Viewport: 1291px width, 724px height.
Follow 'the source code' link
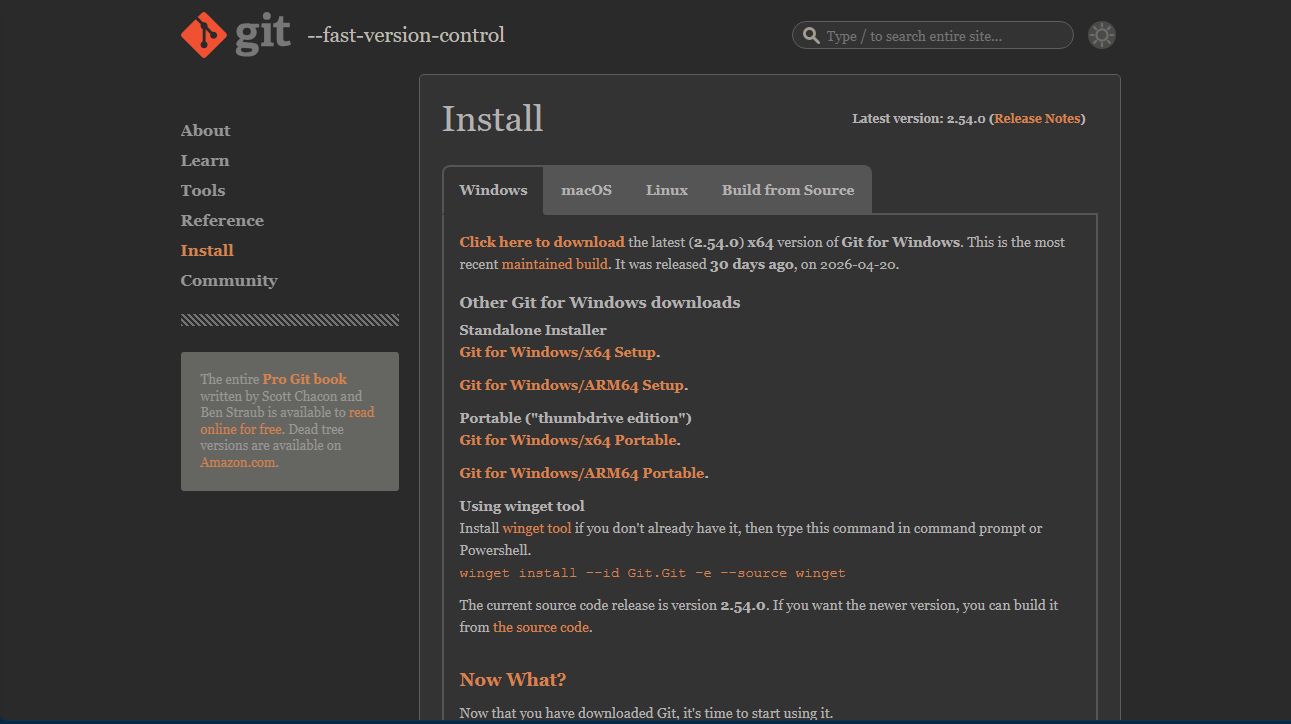541,627
